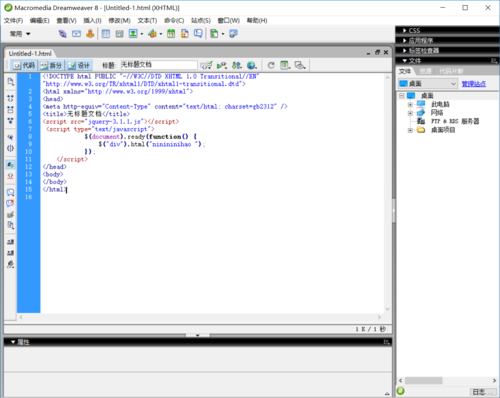Insert a Named Anchor from toolbar
Image resolution: width=500 pixels, height=398 pixels.
coord(90,34)
